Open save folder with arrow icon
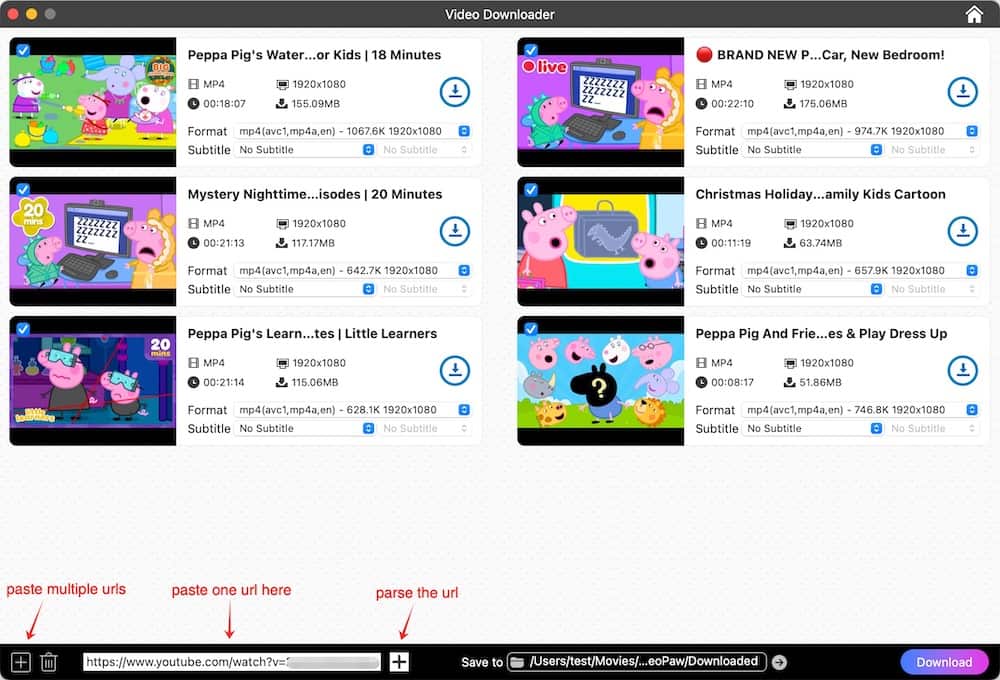The width and height of the screenshot is (1000, 680). 779,662
